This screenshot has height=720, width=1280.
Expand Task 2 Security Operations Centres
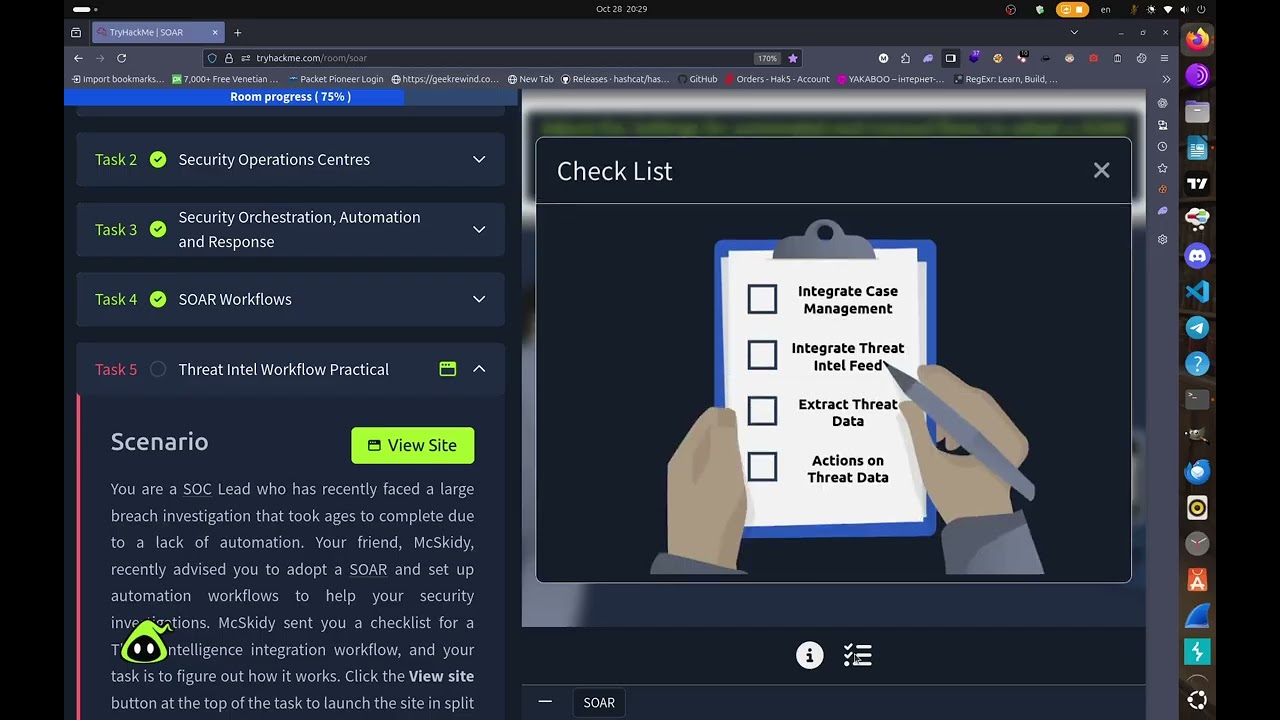click(479, 160)
